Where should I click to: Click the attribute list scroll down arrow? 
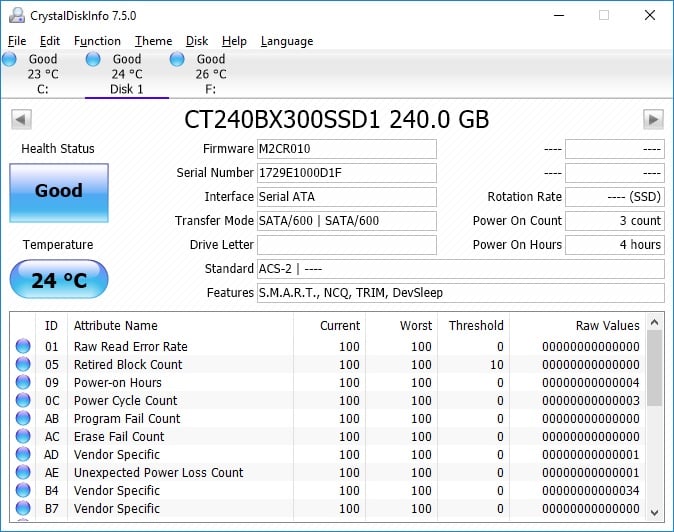[655, 513]
